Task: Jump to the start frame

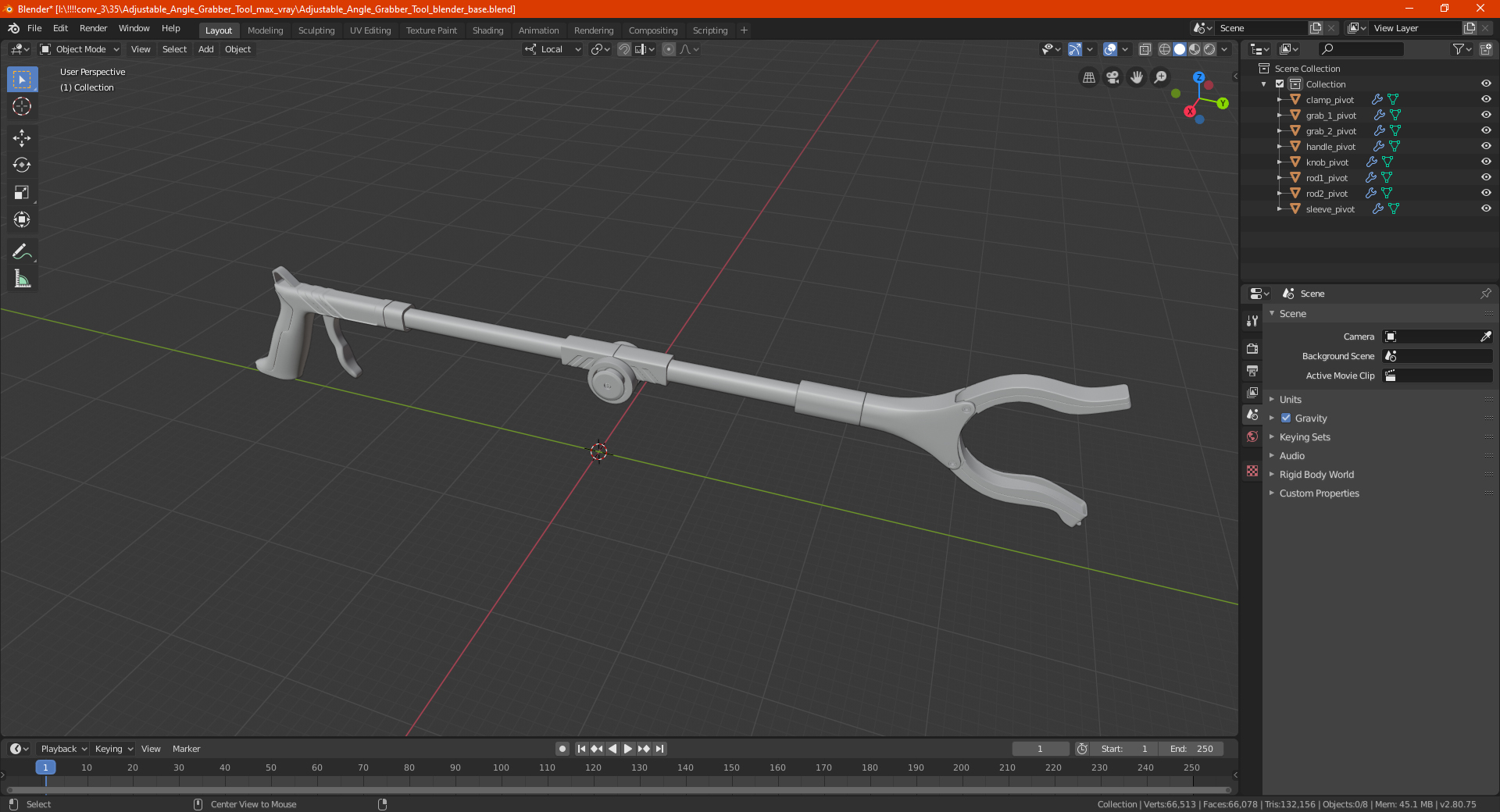Action: pos(581,749)
